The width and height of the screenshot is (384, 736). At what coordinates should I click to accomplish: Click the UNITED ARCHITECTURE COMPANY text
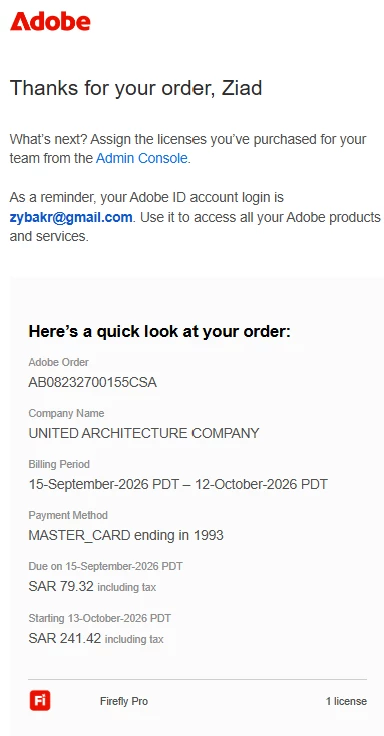click(144, 433)
